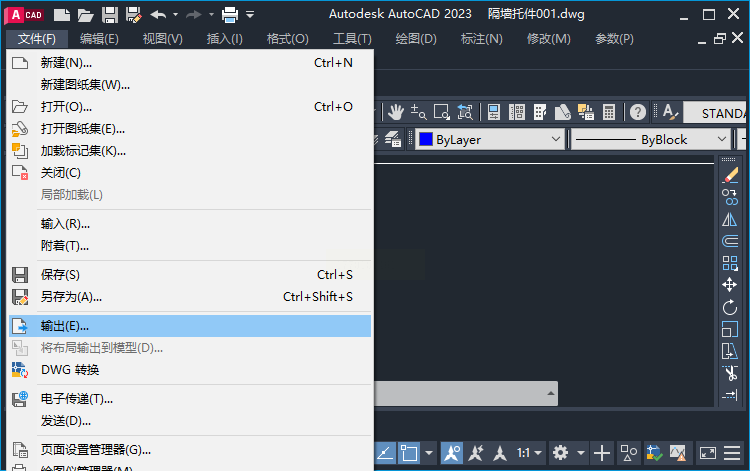Toggle object snap in status bar
This screenshot has height=471, width=750.
(409, 452)
